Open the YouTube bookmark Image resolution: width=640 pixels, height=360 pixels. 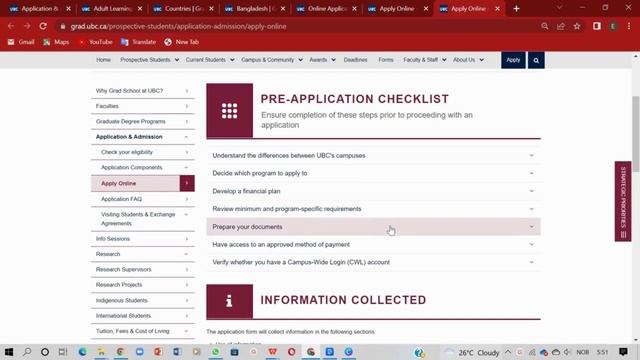pos(96,42)
